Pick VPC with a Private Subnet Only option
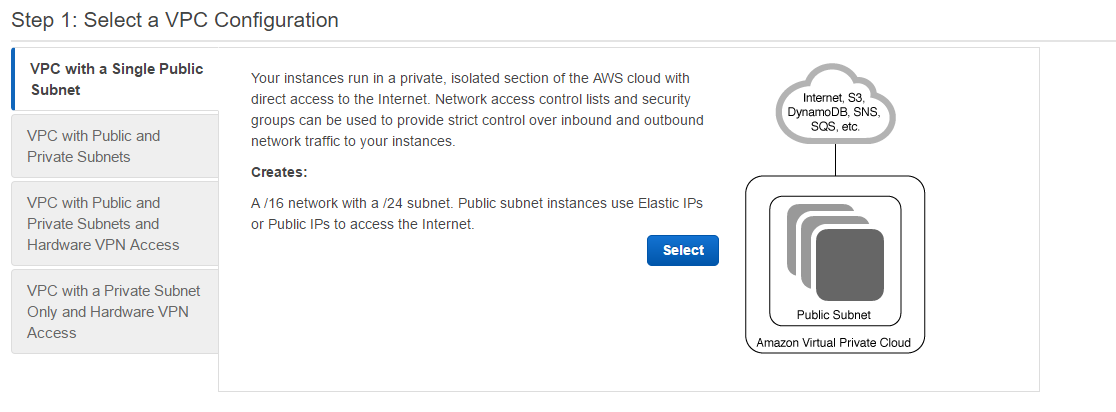 click(115, 312)
